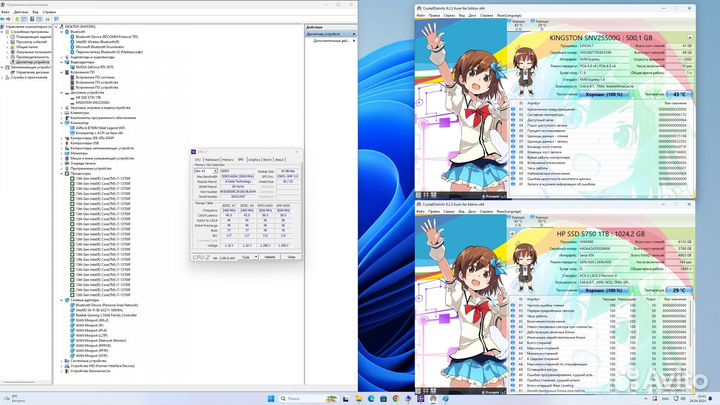Open Сервис menu in top CrystalDiskInfo window
Screen dimensions: 720x405
tap(449, 15)
